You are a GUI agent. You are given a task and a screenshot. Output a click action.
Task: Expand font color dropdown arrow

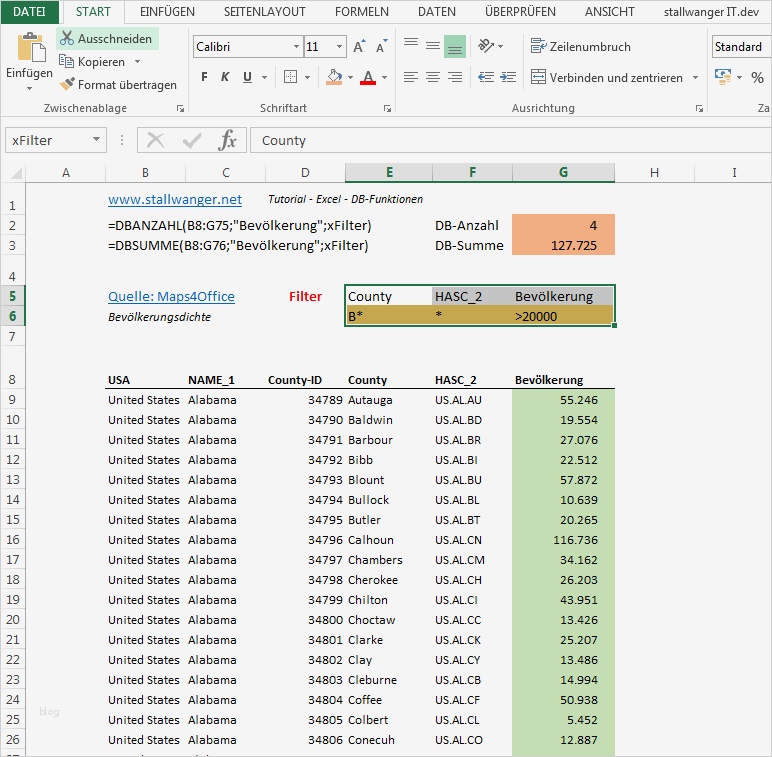(384, 77)
